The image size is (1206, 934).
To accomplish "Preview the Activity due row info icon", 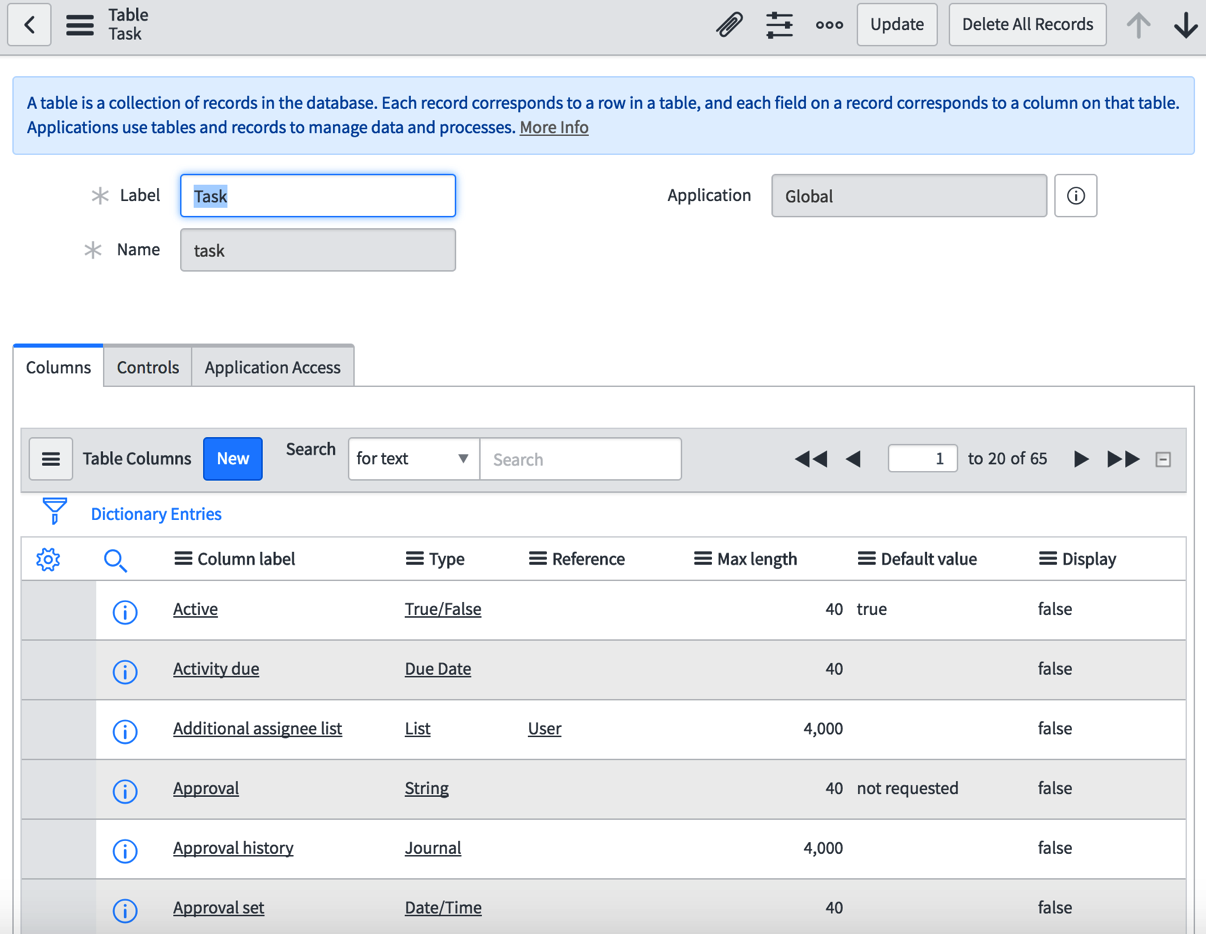I will 125,672.
